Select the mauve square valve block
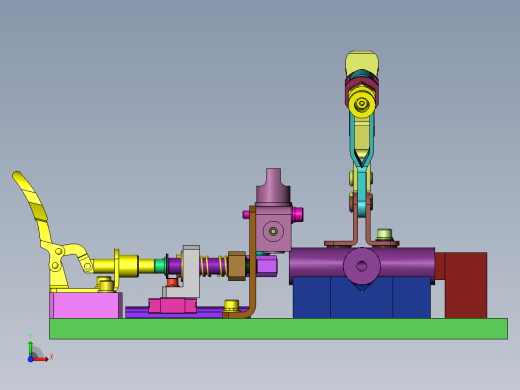The height and width of the screenshot is (390, 520). 273,228
